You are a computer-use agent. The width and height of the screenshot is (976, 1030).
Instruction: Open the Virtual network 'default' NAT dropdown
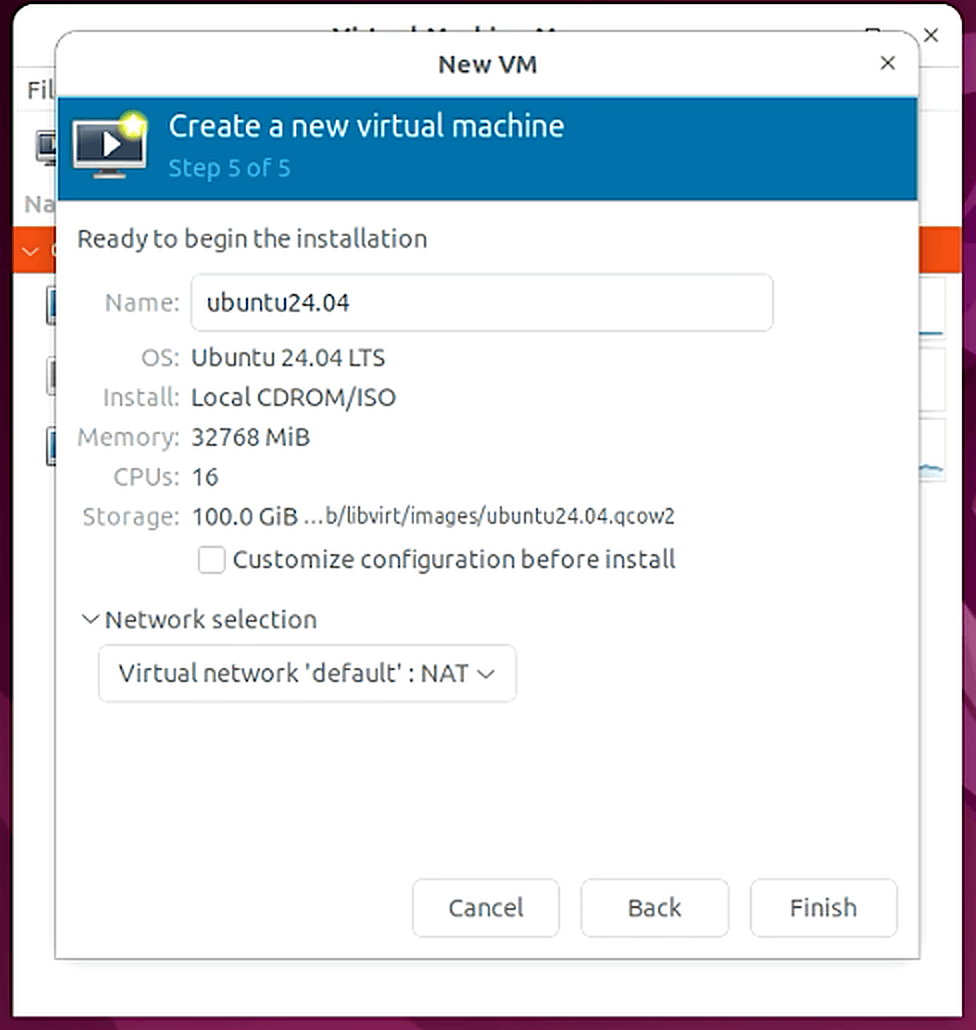tap(307, 674)
